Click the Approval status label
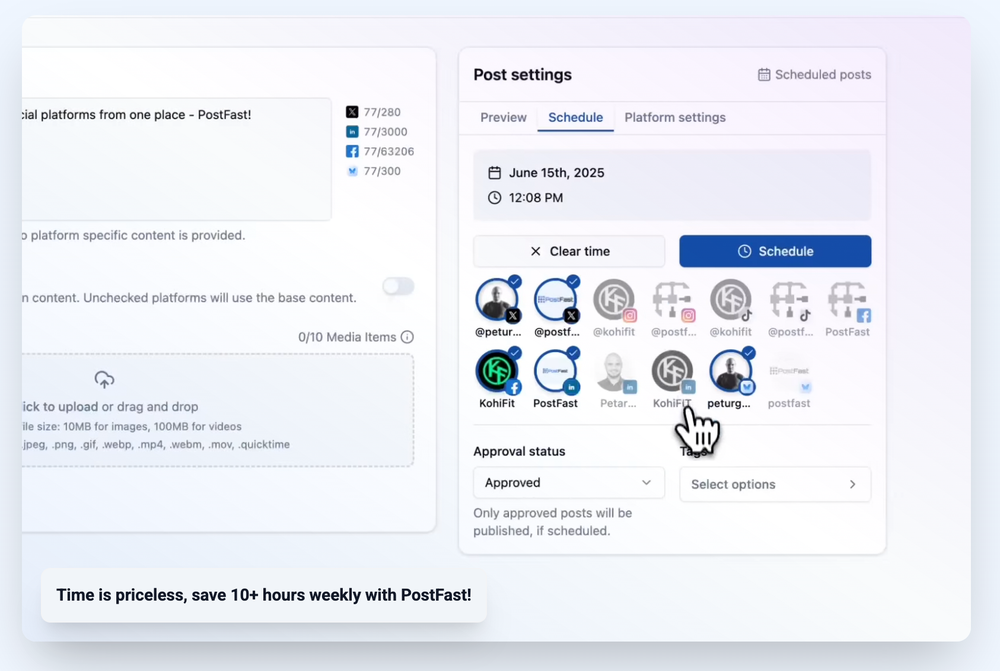 (x=519, y=451)
